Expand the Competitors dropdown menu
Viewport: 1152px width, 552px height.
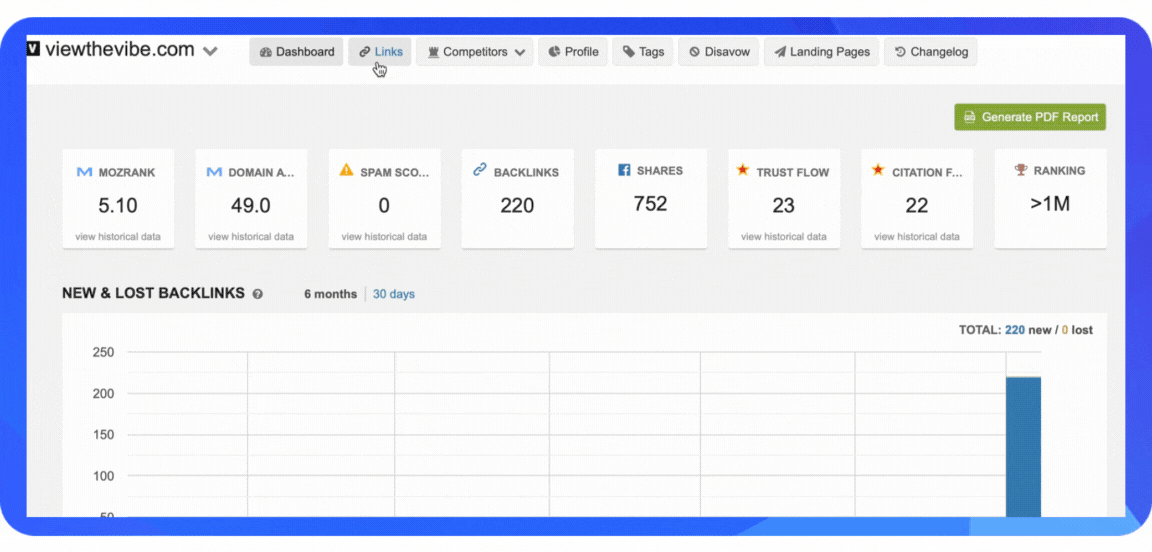(475, 51)
